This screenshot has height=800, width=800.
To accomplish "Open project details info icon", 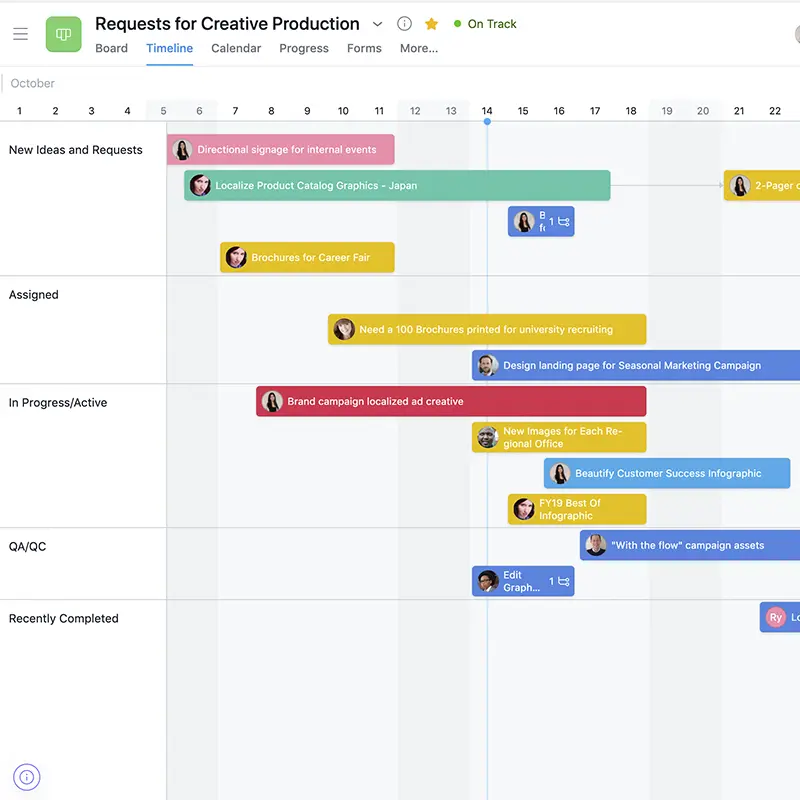I will [x=404, y=24].
